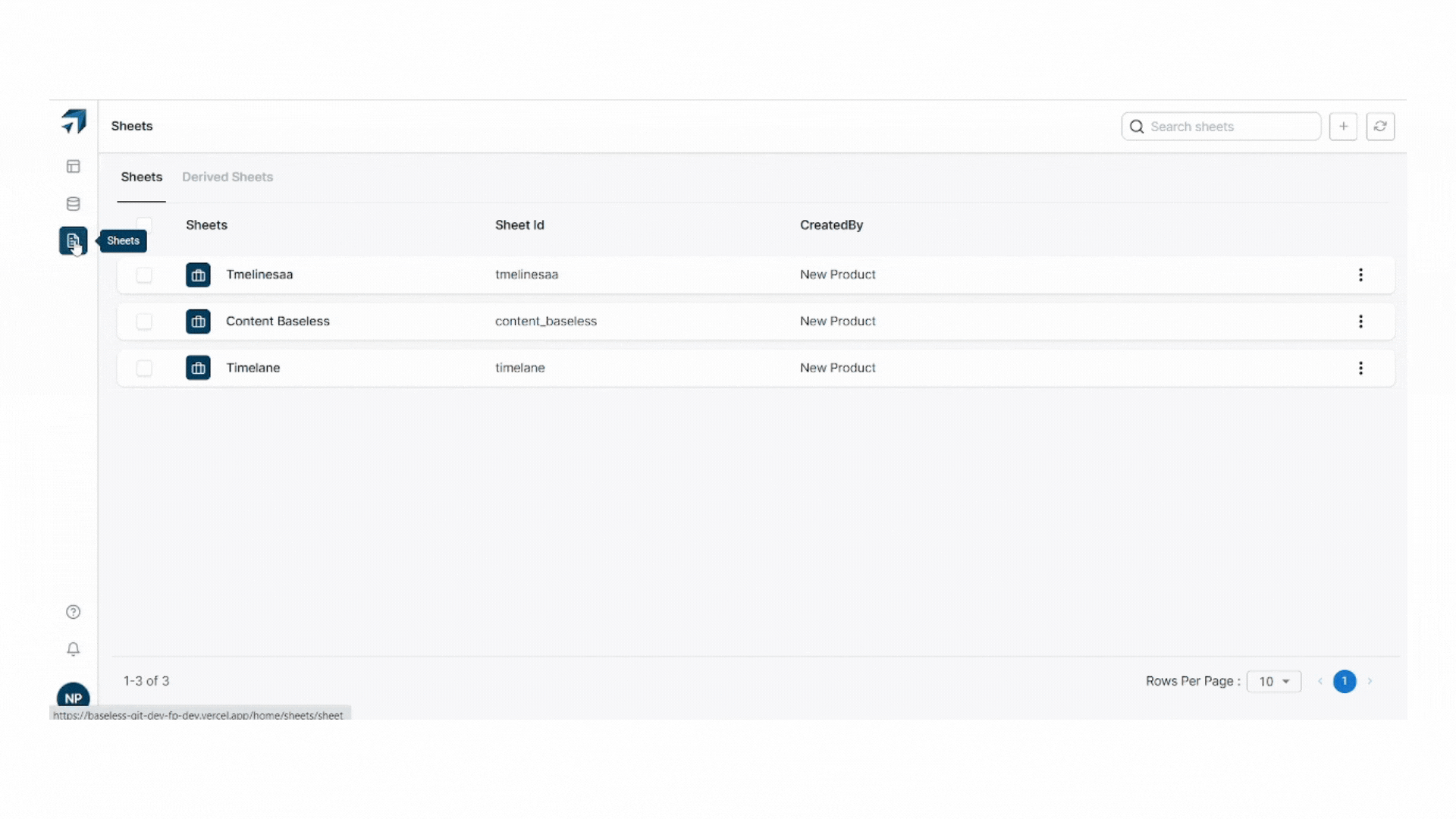The width and height of the screenshot is (1456, 819).
Task: Click the Content Baseless sheet table icon
Action: [198, 321]
